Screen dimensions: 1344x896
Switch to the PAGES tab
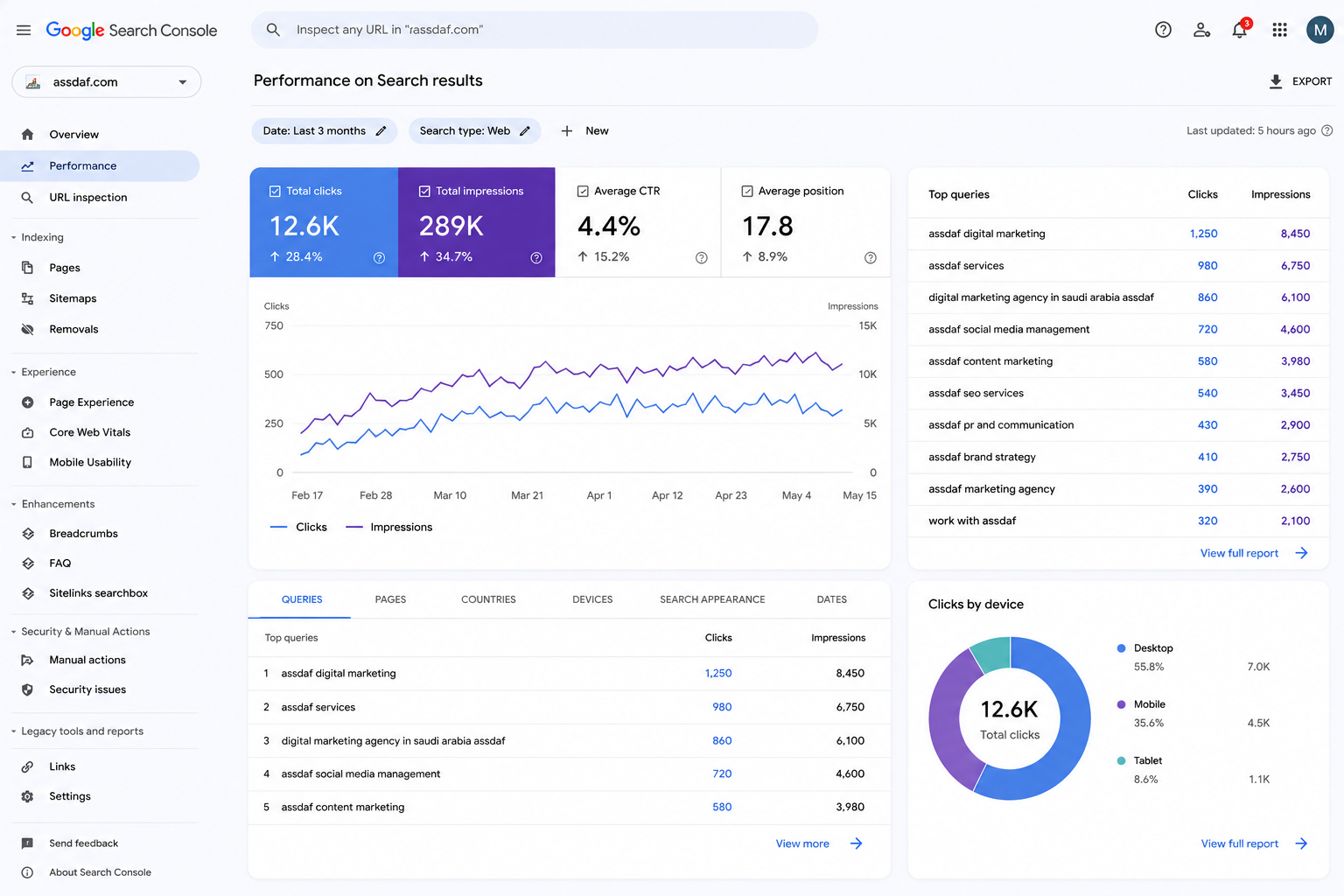click(390, 599)
